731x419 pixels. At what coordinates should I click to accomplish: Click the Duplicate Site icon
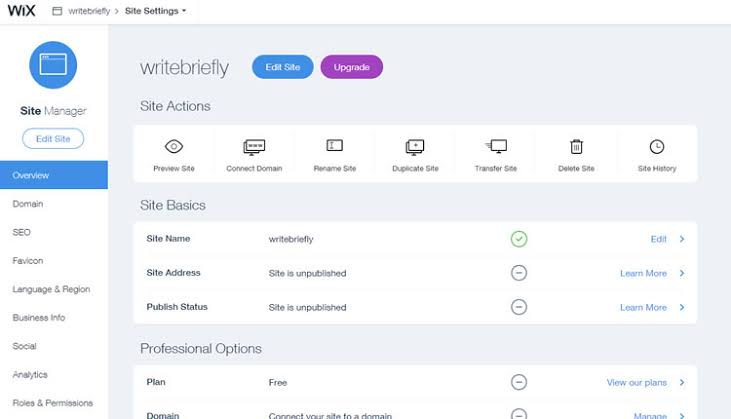tap(415, 147)
